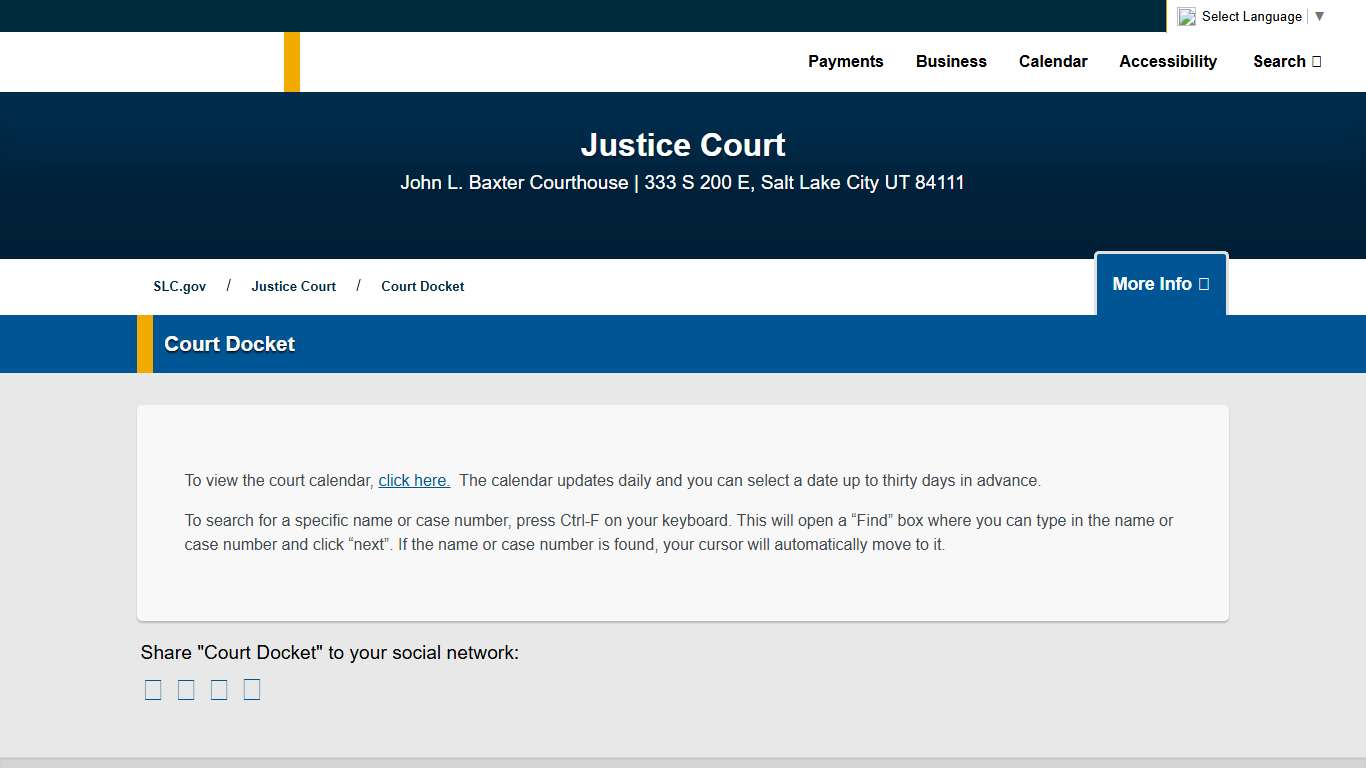Viewport: 1366px width, 768px height.
Task: Select the Payments menu item
Action: (845, 61)
